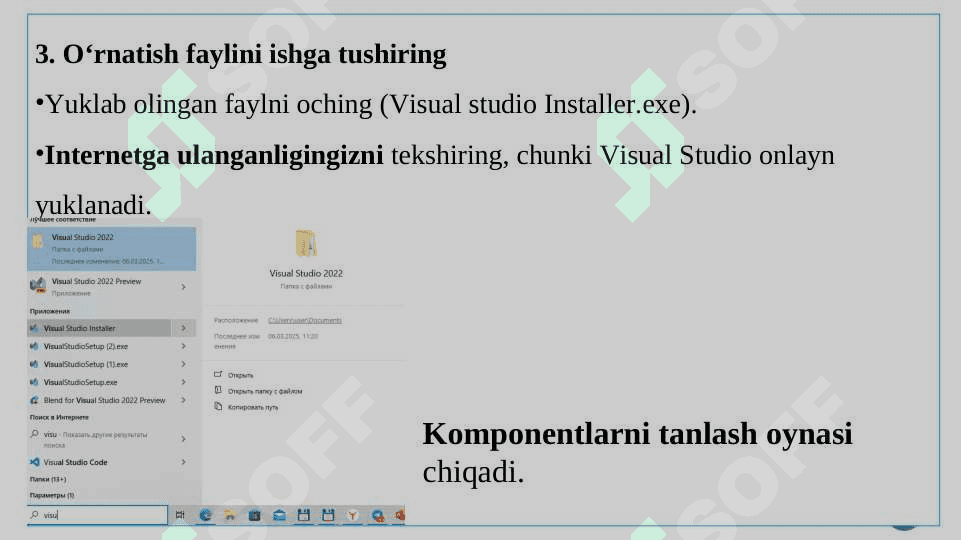
Task: Click in the 'visu' search box
Action: [97, 515]
